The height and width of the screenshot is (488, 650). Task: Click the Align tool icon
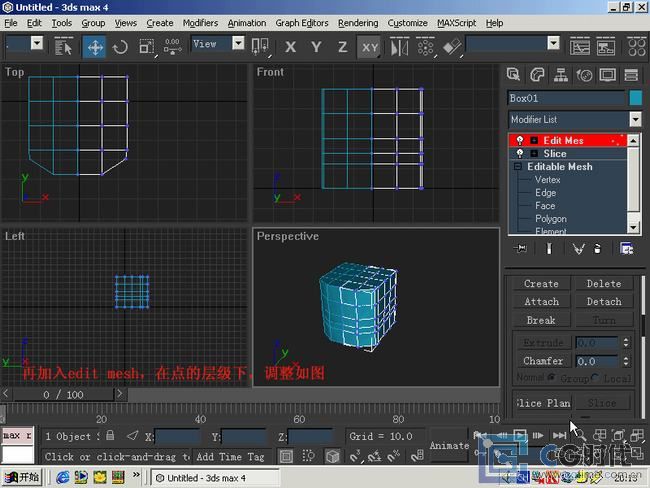pyautogui.click(x=452, y=47)
